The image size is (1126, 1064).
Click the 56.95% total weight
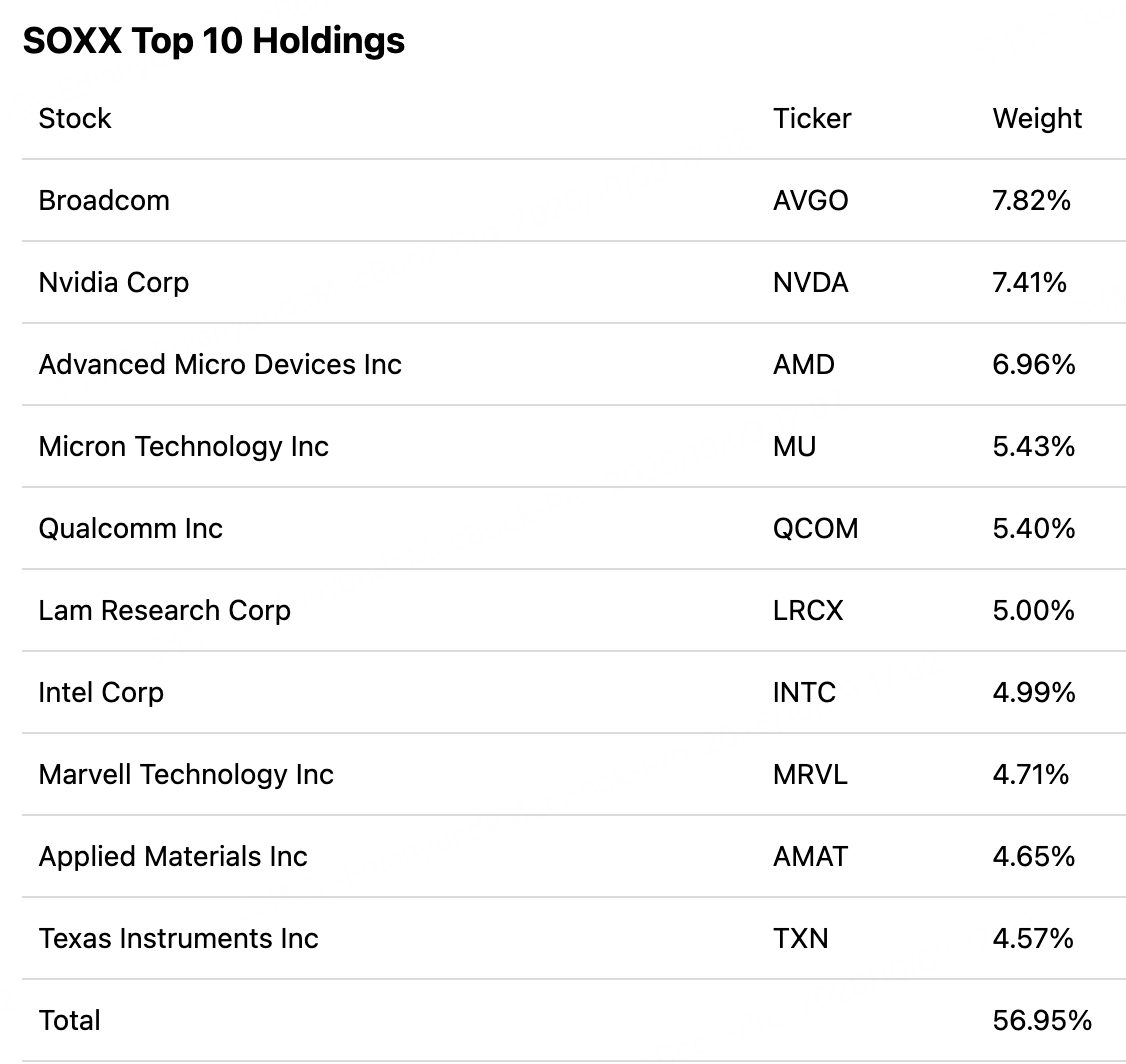pyautogui.click(x=1042, y=1020)
